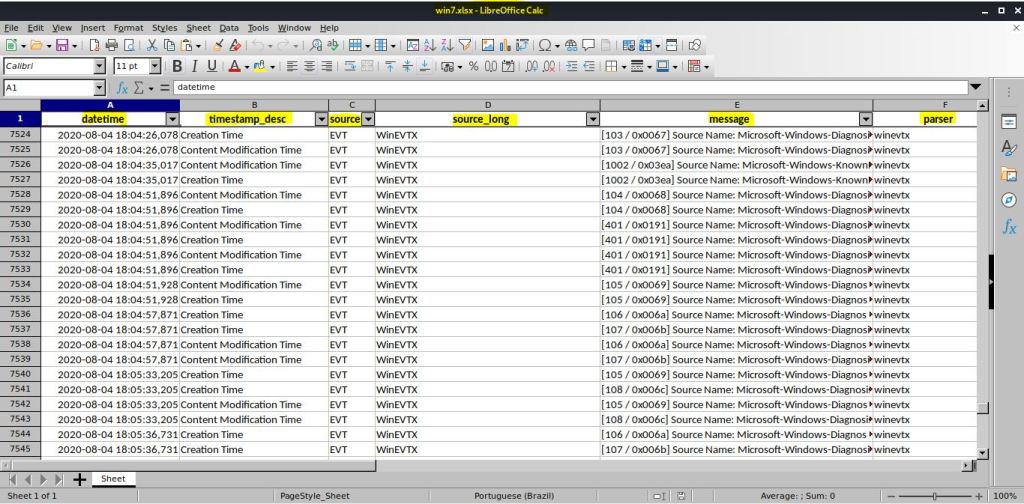This screenshot has height=504, width=1024.
Task: Click the Save document icon
Action: pos(62,45)
